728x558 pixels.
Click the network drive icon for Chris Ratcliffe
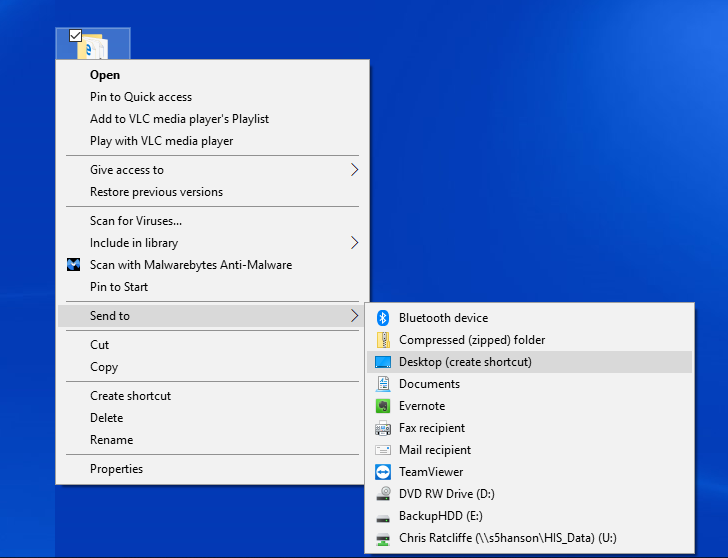[383, 539]
